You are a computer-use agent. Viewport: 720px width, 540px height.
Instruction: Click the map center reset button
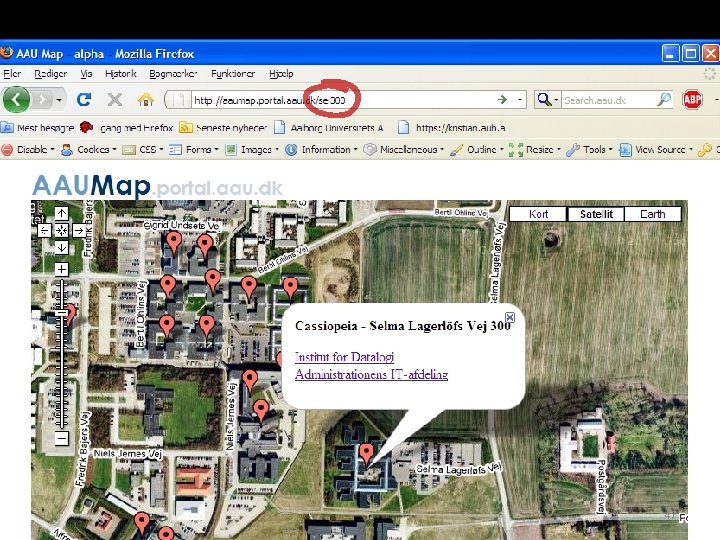pos(62,231)
